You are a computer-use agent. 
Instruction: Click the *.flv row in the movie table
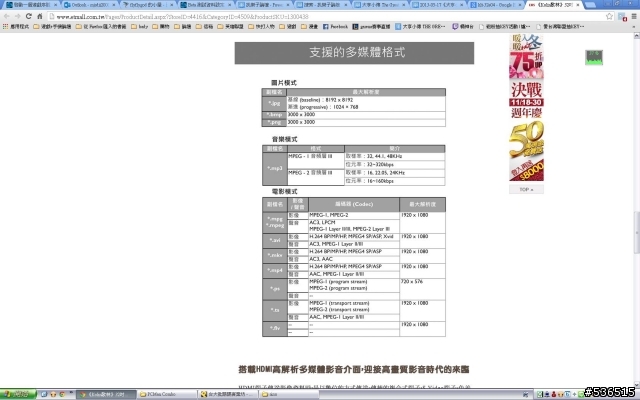pyautogui.click(x=353, y=329)
